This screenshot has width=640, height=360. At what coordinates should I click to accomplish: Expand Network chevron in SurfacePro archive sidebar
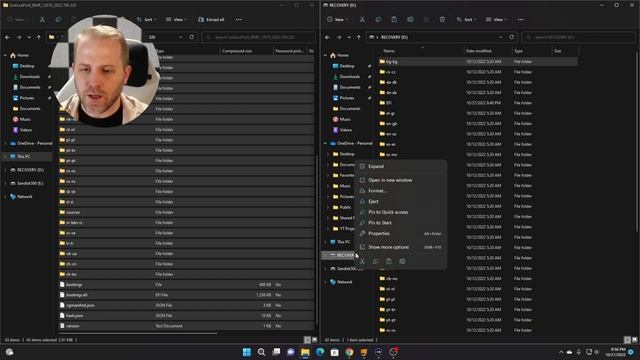tap(5, 196)
